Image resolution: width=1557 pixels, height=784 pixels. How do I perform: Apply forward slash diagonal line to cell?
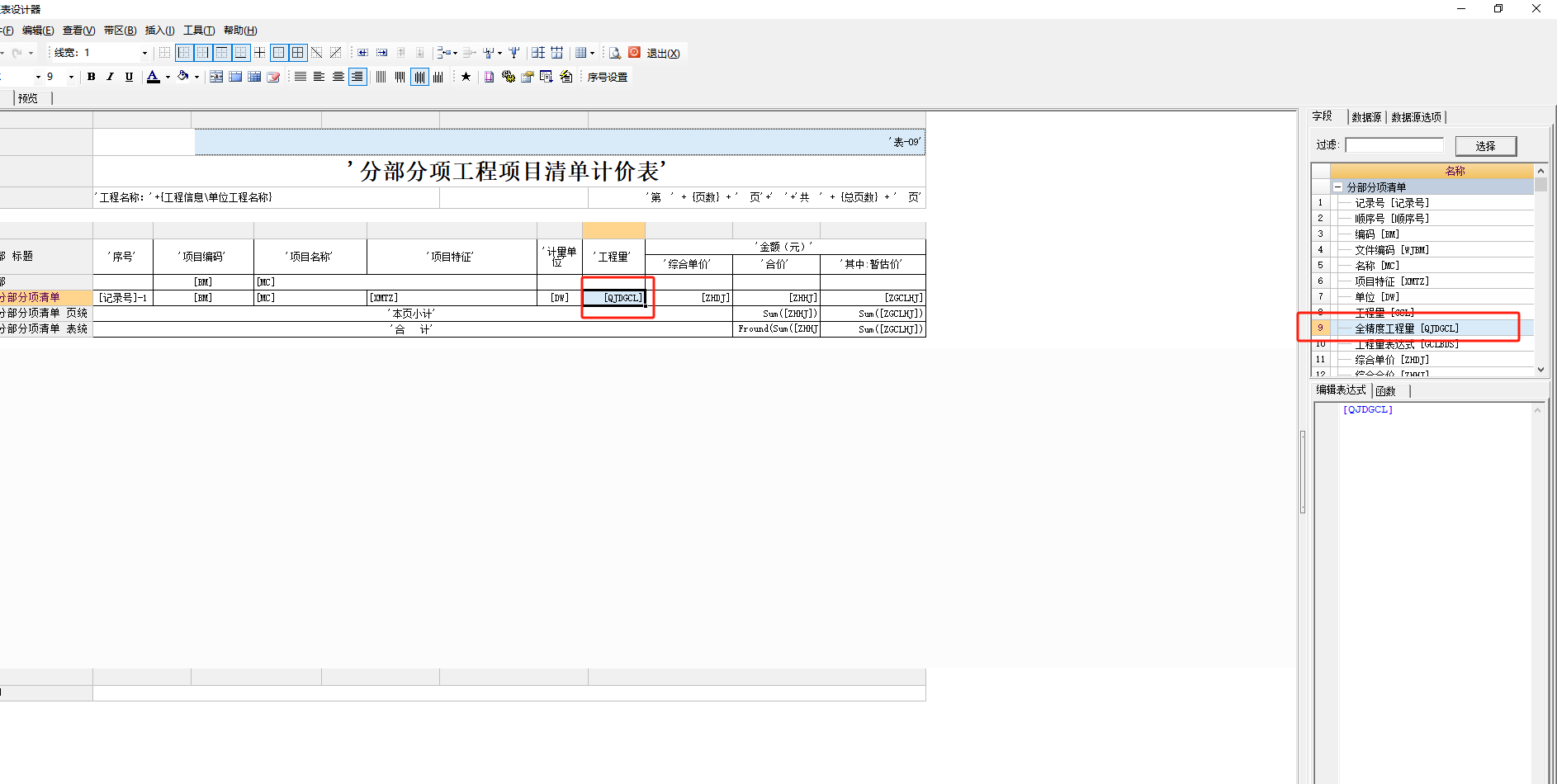[x=336, y=53]
